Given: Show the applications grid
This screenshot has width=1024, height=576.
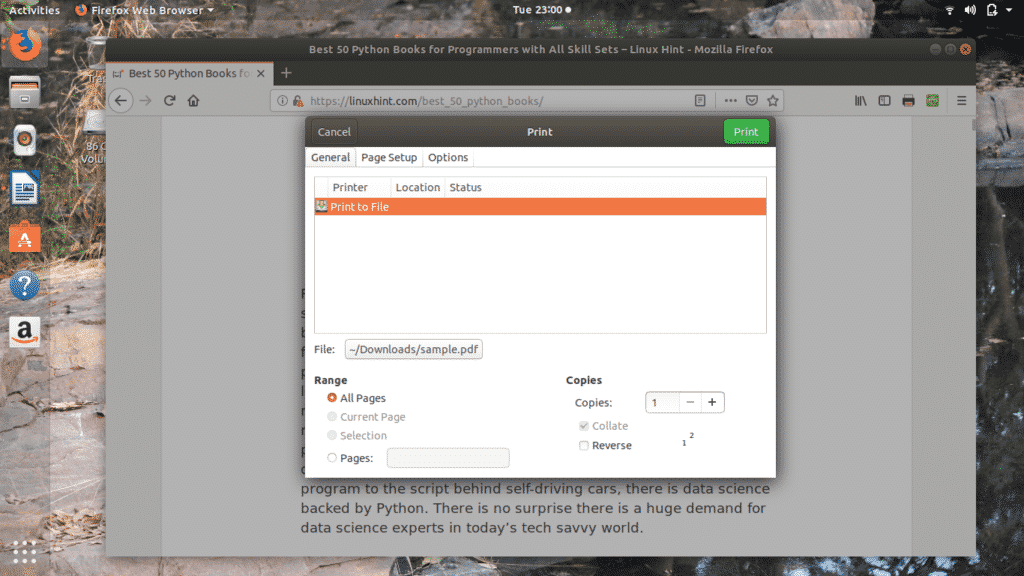Looking at the screenshot, I should coord(25,551).
